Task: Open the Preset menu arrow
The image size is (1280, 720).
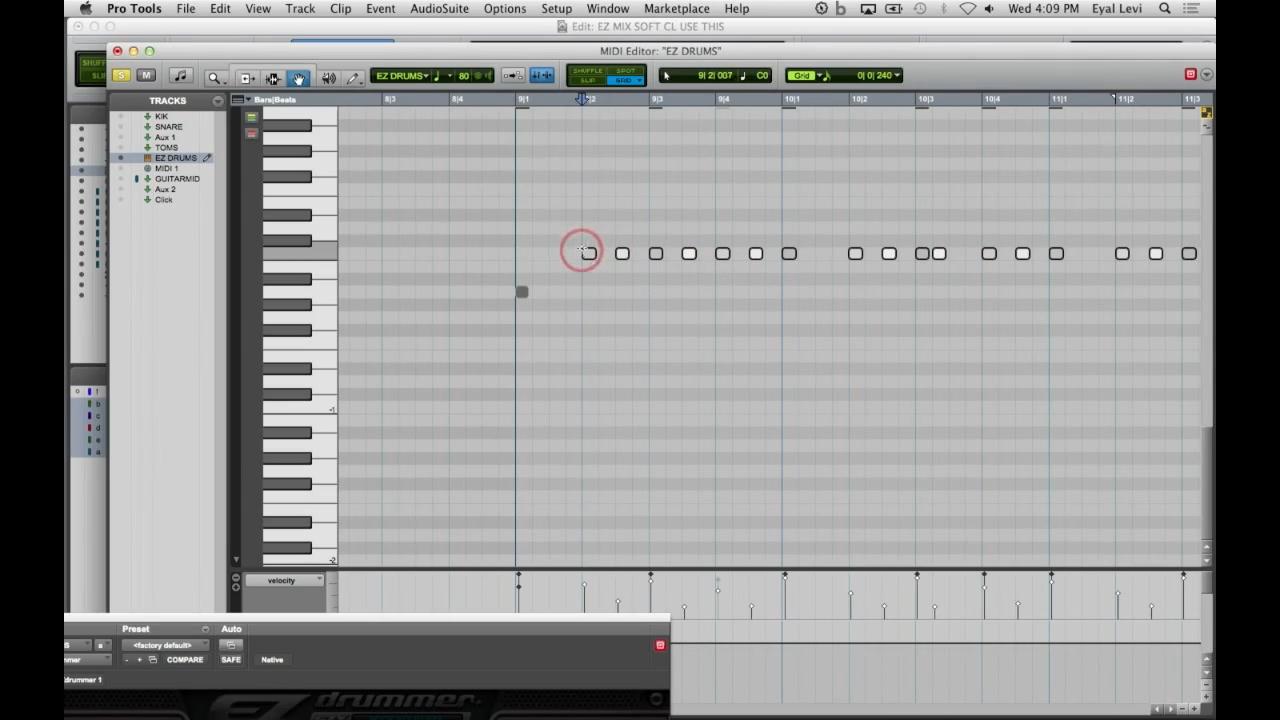Action: [x=205, y=629]
